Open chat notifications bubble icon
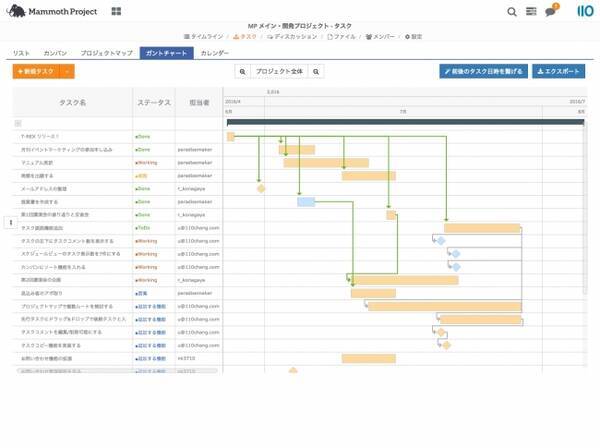Image resolution: width=600 pixels, height=448 pixels. pos(551,12)
